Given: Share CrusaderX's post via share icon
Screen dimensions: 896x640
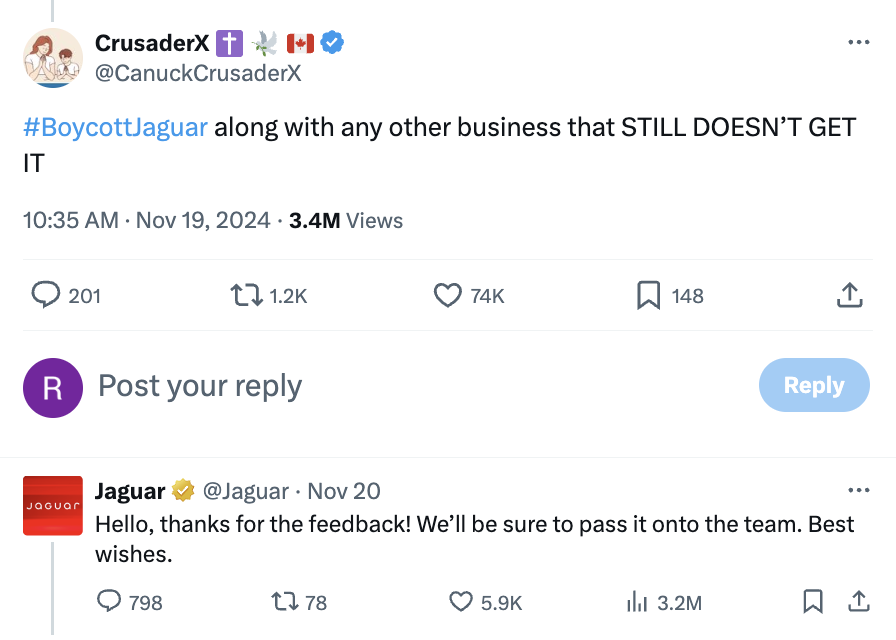Looking at the screenshot, I should (x=848, y=295).
